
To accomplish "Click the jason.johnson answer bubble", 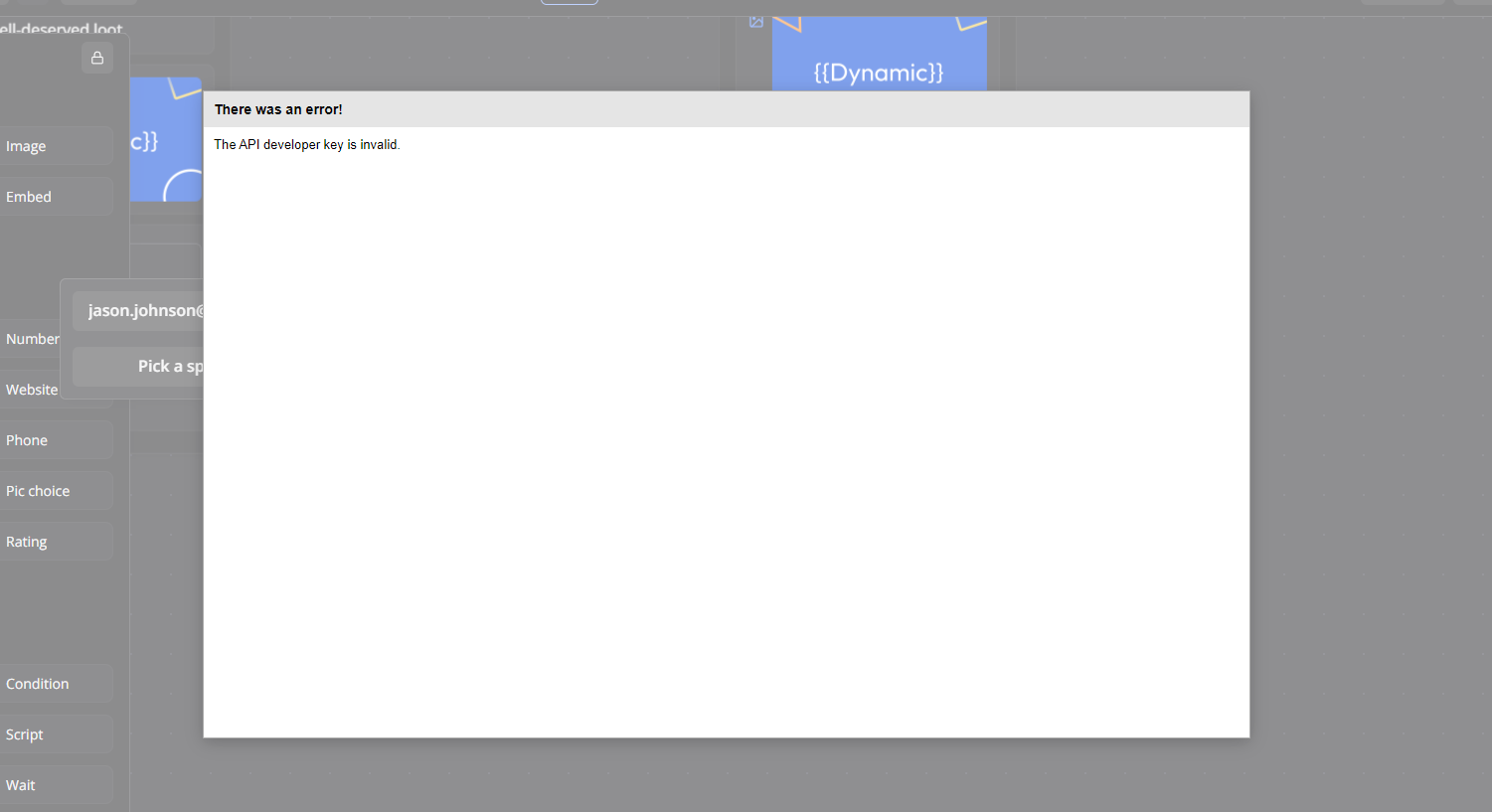I will click(x=144, y=310).
